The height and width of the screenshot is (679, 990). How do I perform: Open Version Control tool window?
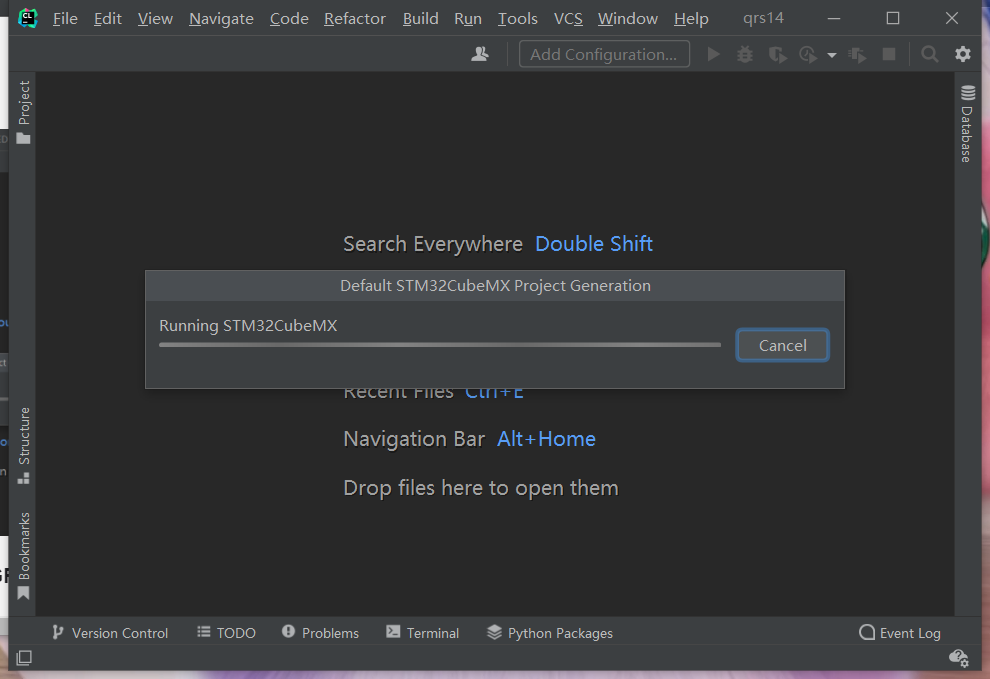coord(110,633)
